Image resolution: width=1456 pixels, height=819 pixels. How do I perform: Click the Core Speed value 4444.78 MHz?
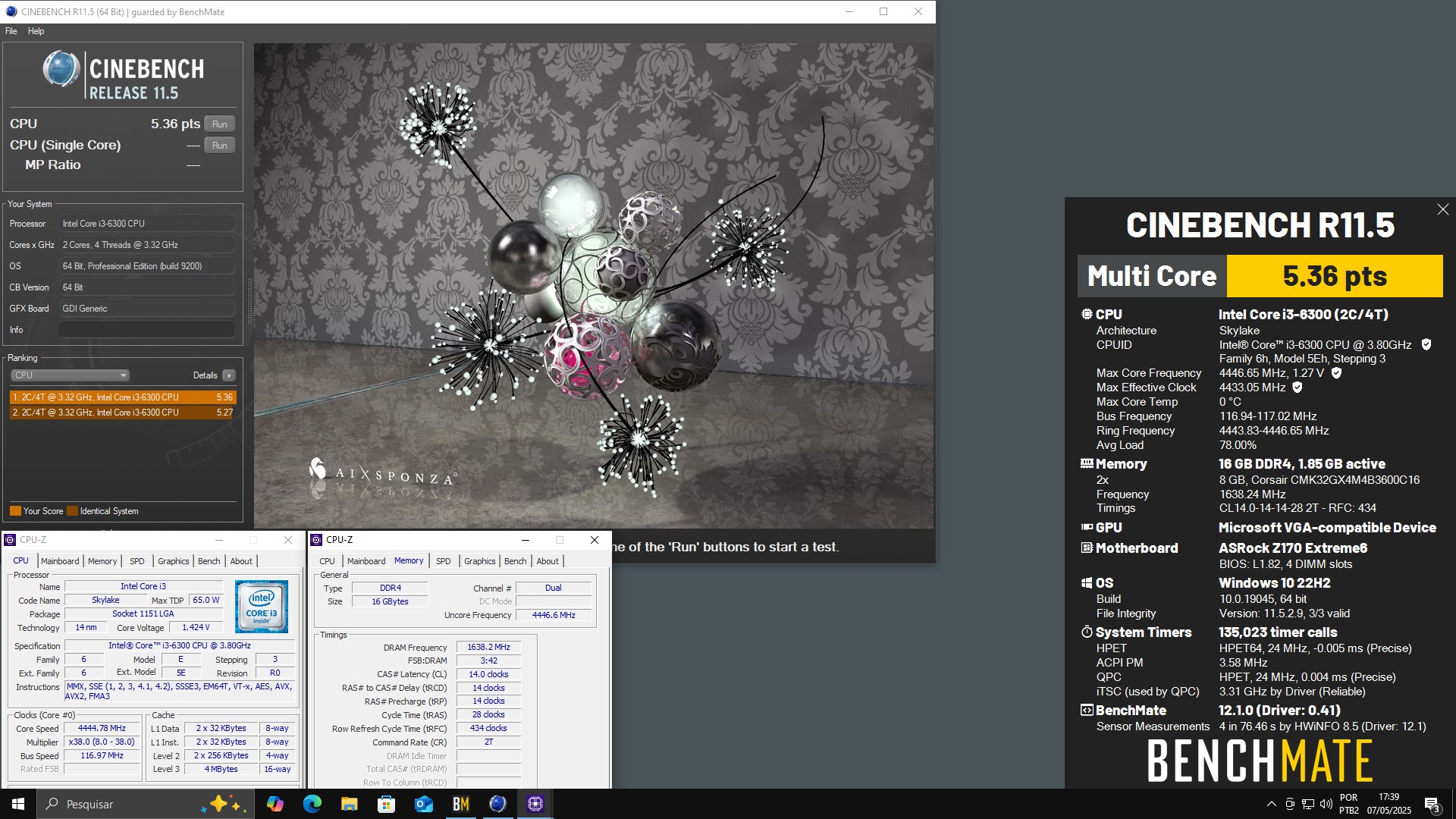(102, 728)
